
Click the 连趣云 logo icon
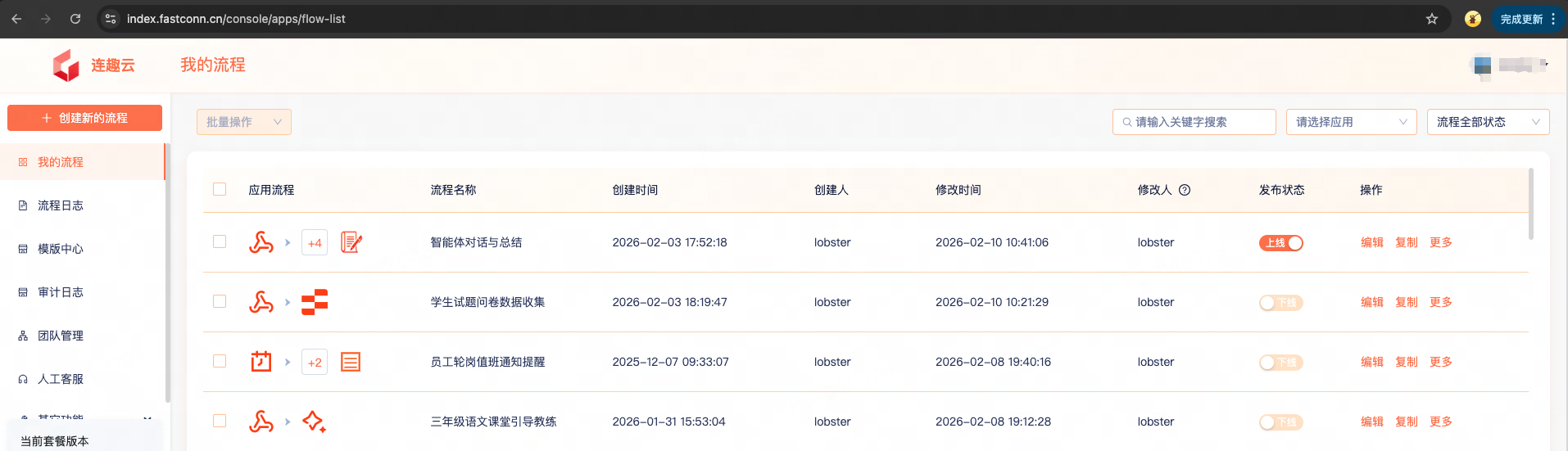[x=66, y=65]
